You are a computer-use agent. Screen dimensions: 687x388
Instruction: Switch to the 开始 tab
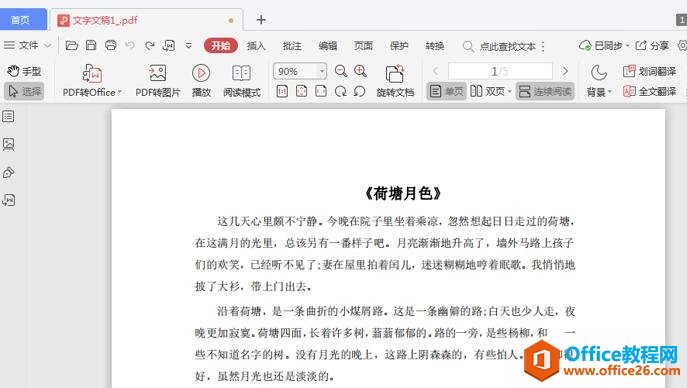tap(221, 46)
